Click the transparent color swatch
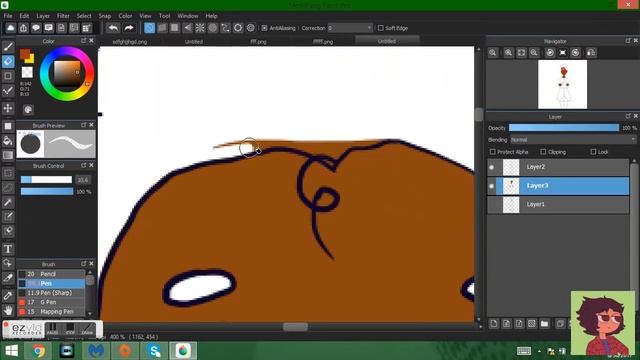 [27, 72]
